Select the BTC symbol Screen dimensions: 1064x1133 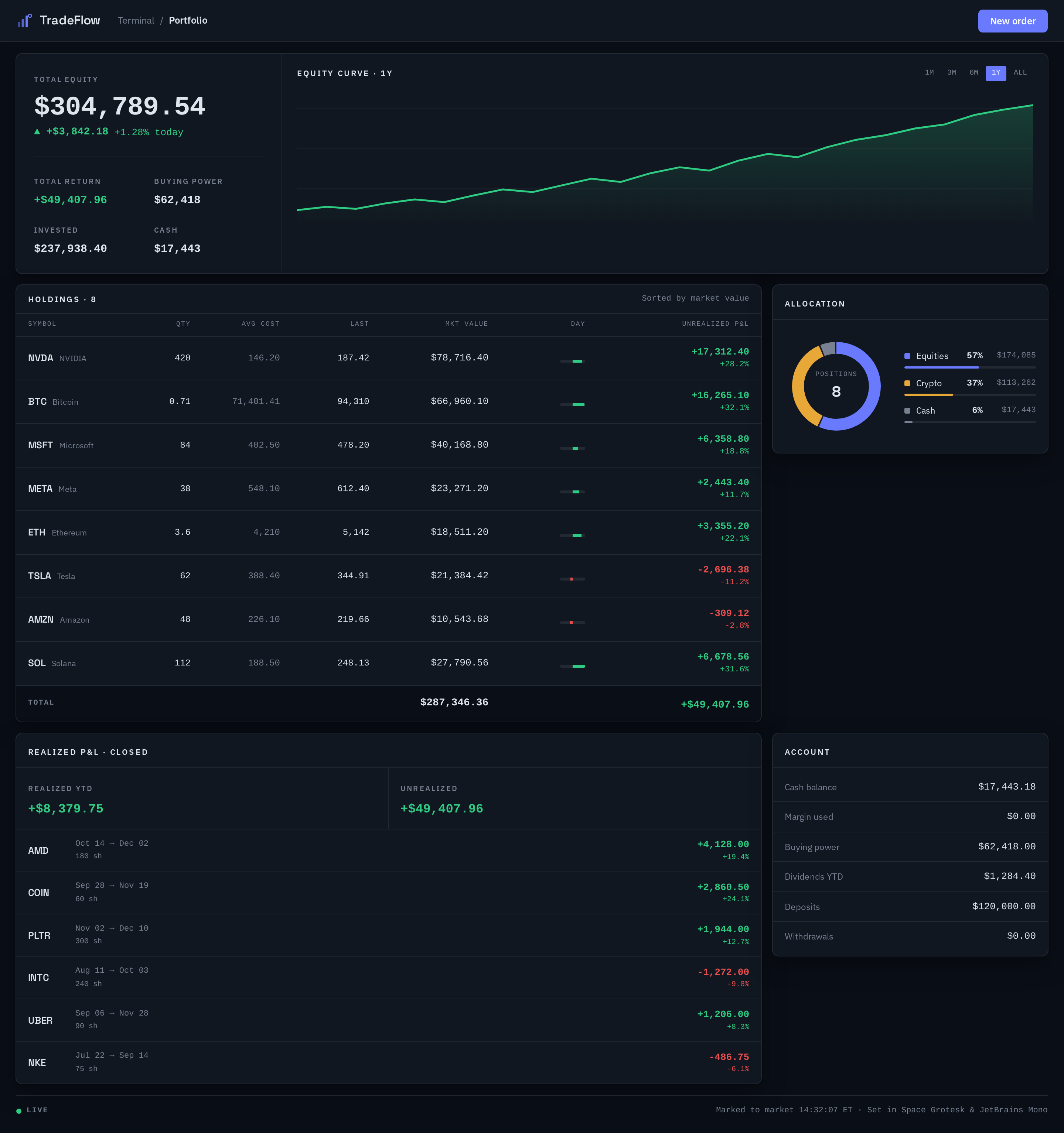[x=37, y=402]
